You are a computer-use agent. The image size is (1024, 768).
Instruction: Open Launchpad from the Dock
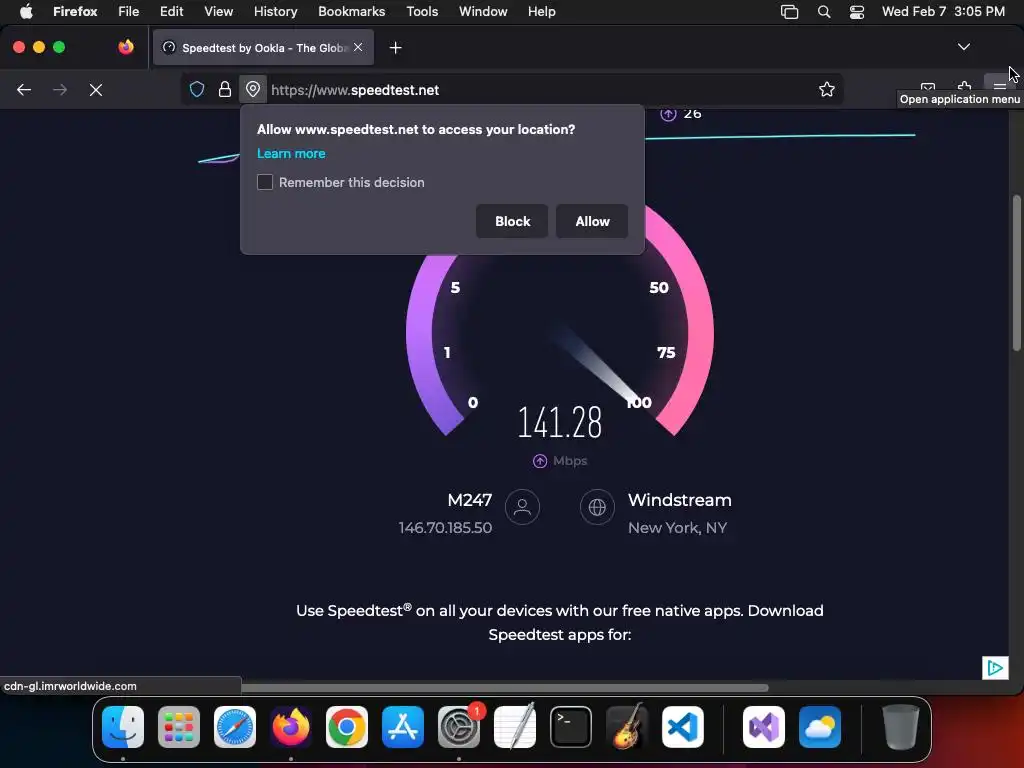179,727
